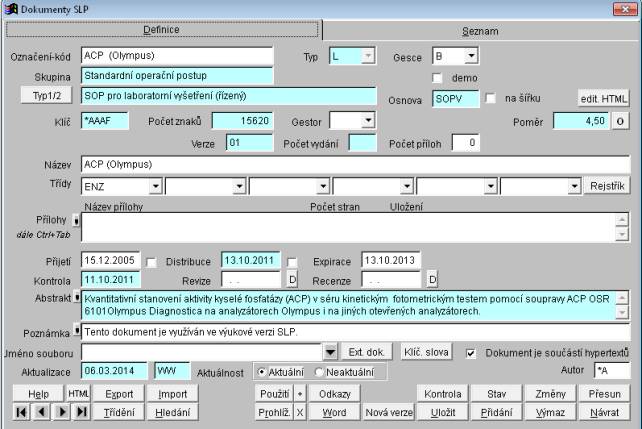The width and height of the screenshot is (642, 429).
Task: Toggle the 'na šířku' checkbox
Action: pyautogui.click(x=491, y=98)
